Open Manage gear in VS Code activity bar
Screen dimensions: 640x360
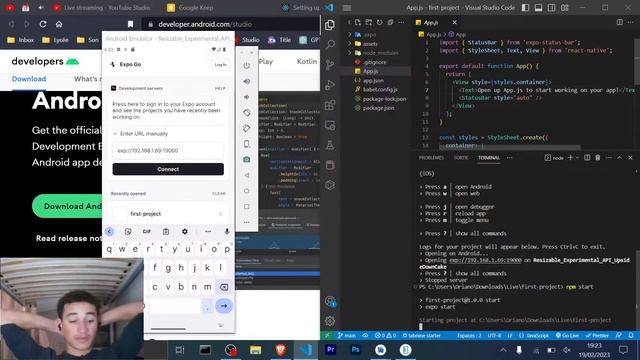click(x=330, y=321)
